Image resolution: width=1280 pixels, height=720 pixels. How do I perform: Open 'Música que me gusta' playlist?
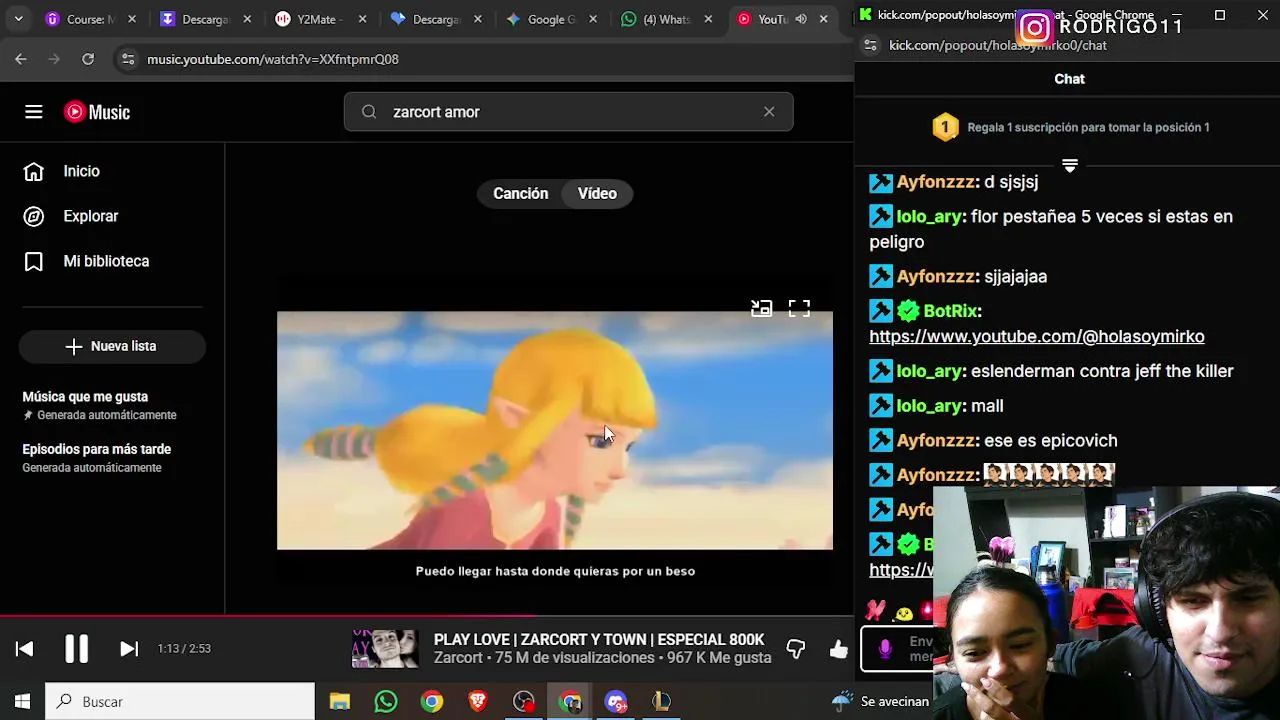click(x=112, y=405)
